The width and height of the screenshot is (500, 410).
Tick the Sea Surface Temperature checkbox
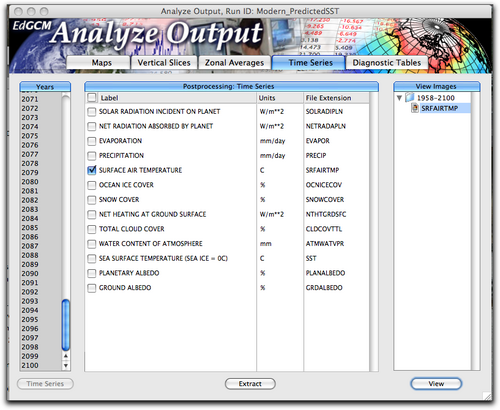(91, 258)
